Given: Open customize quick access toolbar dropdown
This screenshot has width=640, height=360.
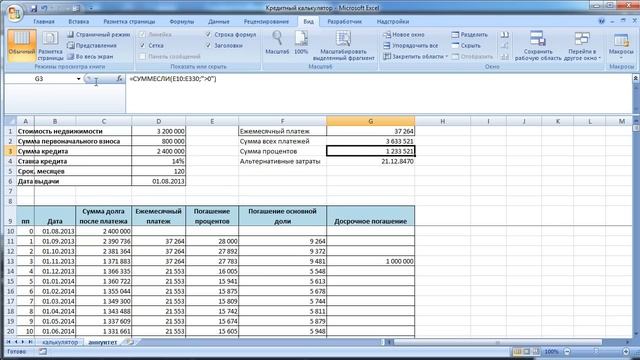Looking at the screenshot, I should [x=91, y=8].
